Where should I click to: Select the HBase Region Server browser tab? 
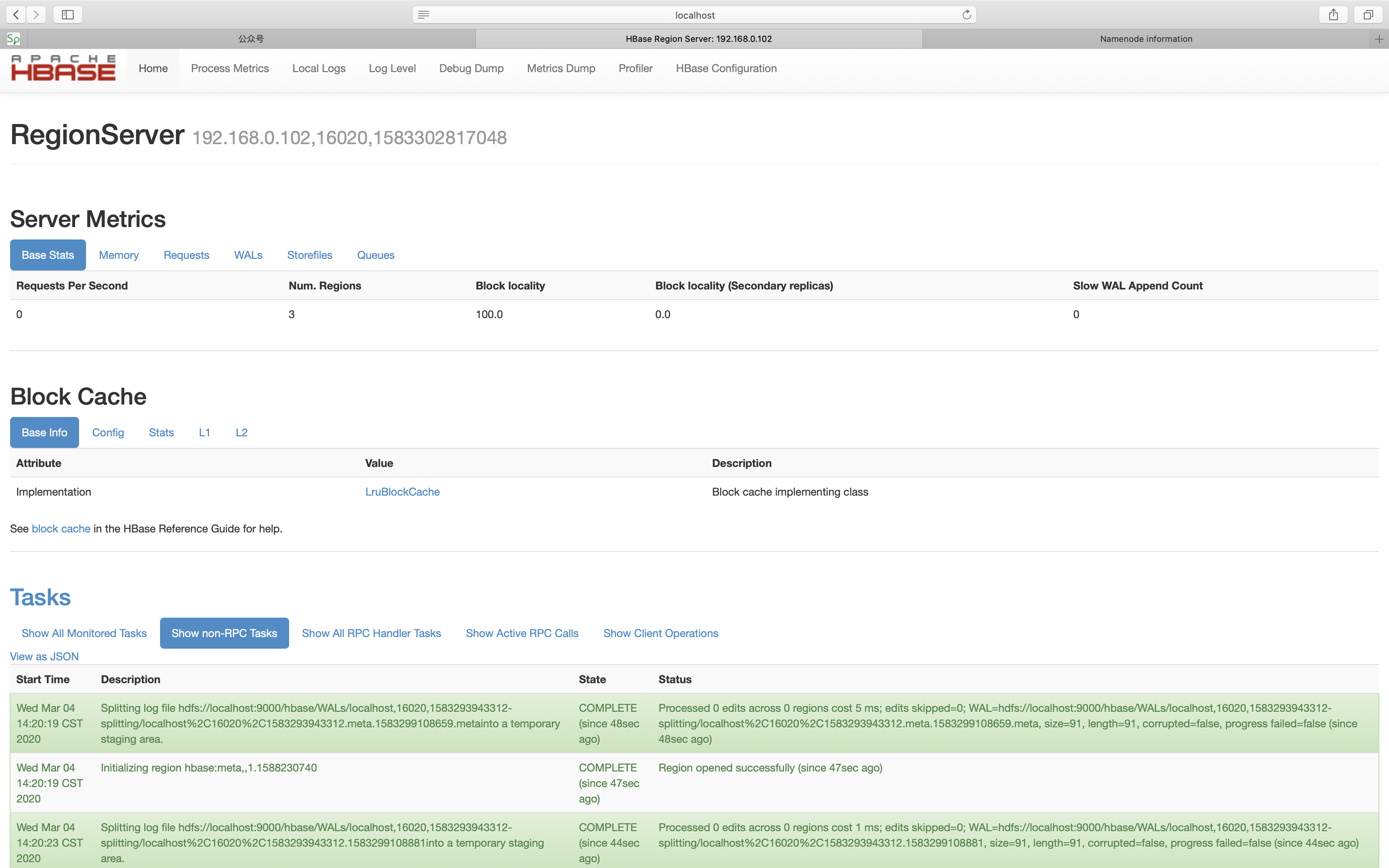[698, 39]
